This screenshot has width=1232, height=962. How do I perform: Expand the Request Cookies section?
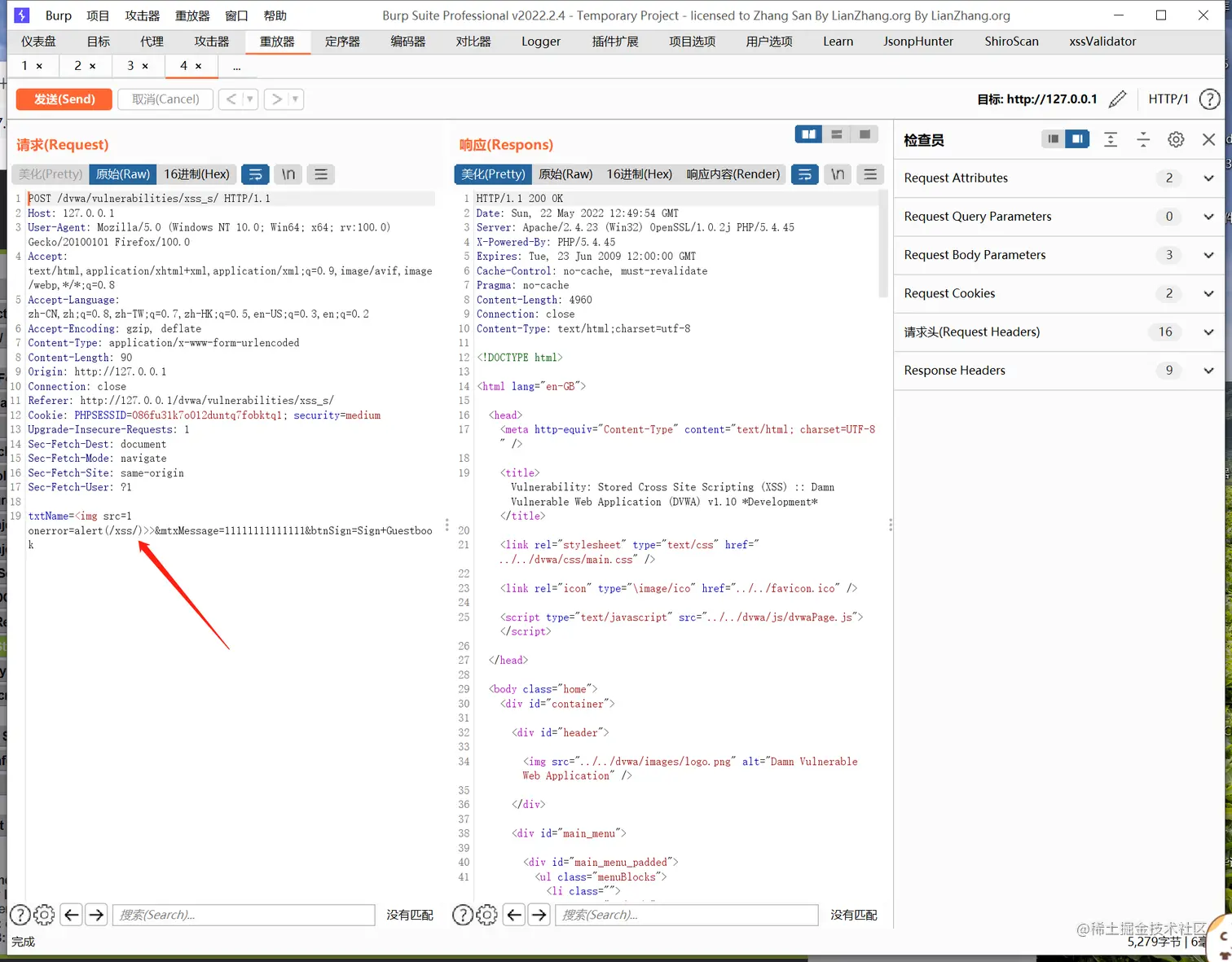point(1059,293)
